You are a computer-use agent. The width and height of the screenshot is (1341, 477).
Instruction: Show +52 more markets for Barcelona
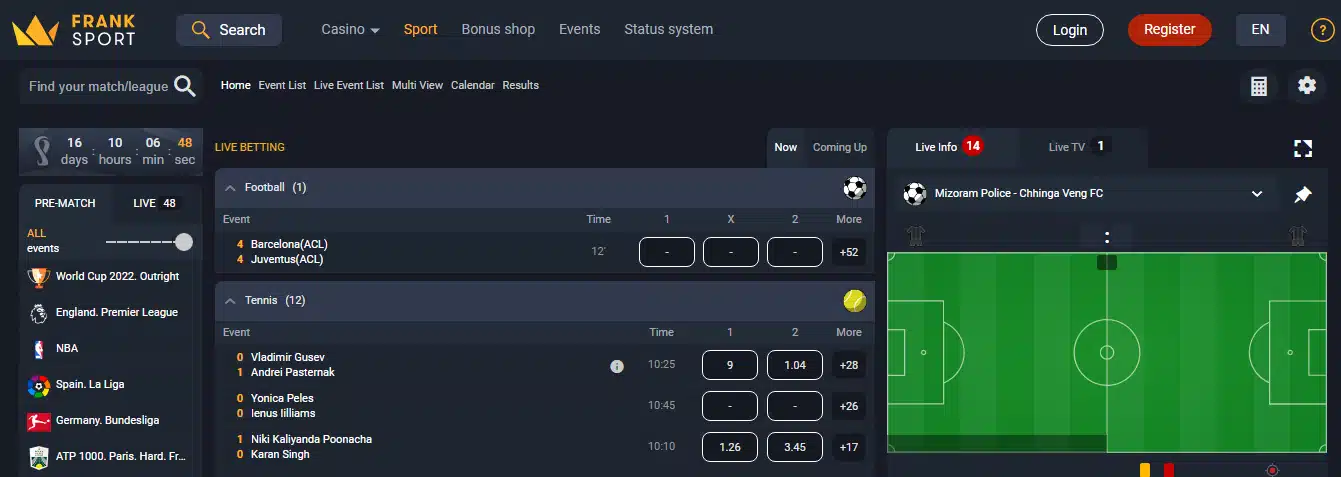849,252
